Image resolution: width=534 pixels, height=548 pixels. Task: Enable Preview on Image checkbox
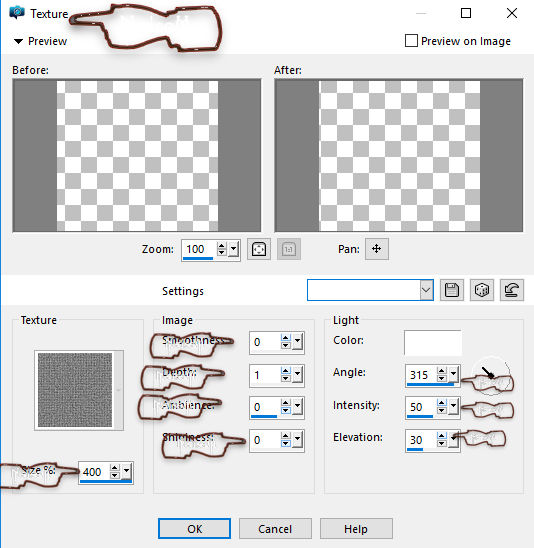[x=411, y=41]
